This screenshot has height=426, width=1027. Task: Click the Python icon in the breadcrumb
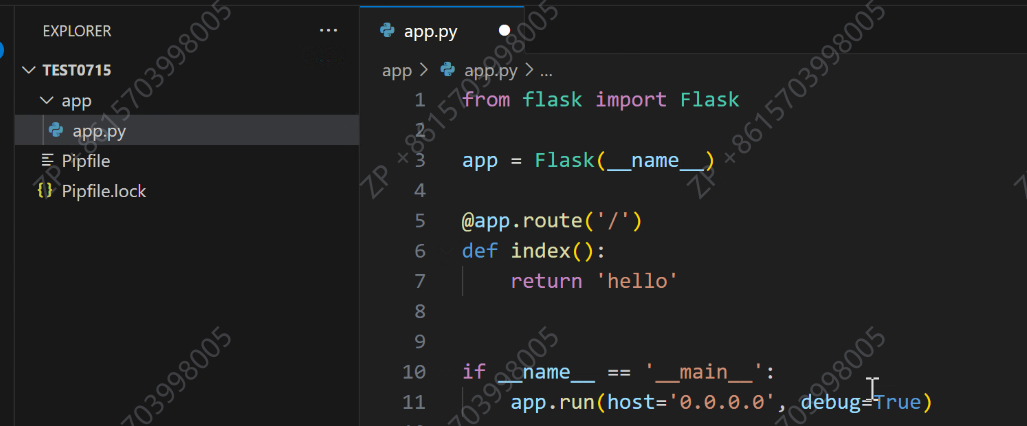[448, 69]
